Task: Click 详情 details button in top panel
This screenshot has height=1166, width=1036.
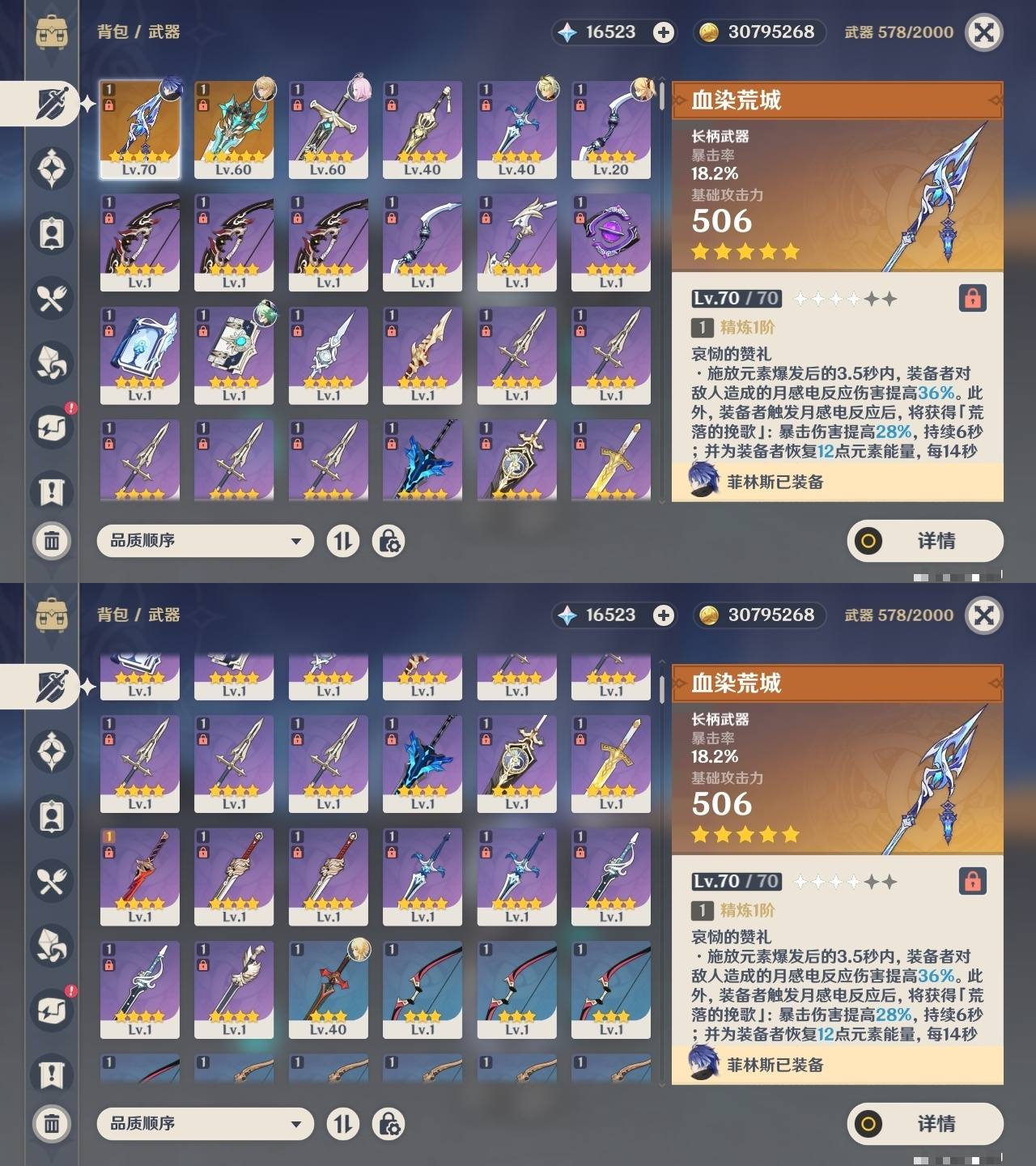Action: (x=925, y=540)
